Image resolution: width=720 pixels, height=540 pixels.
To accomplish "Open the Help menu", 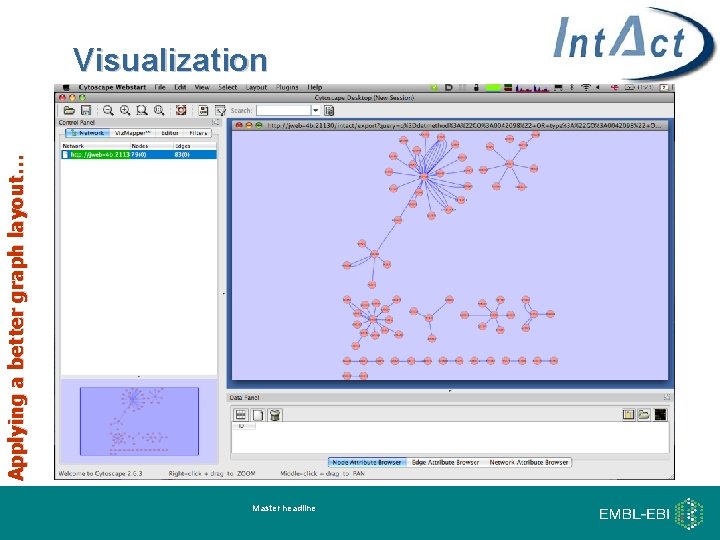I will [x=315, y=87].
